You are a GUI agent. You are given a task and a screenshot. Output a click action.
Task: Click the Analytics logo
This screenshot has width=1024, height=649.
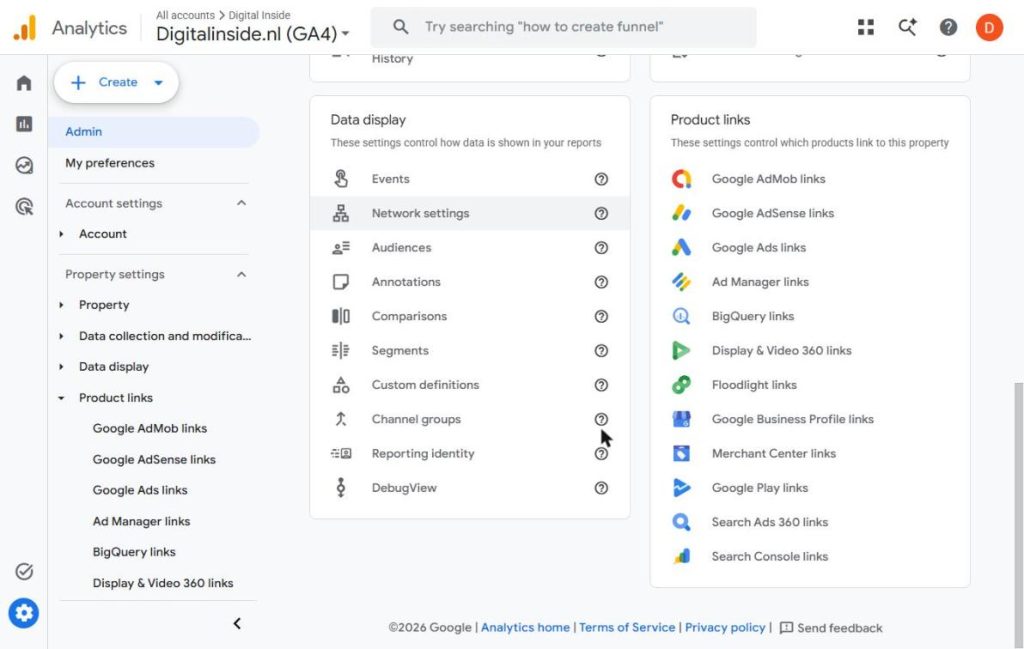pyautogui.click(x=25, y=27)
